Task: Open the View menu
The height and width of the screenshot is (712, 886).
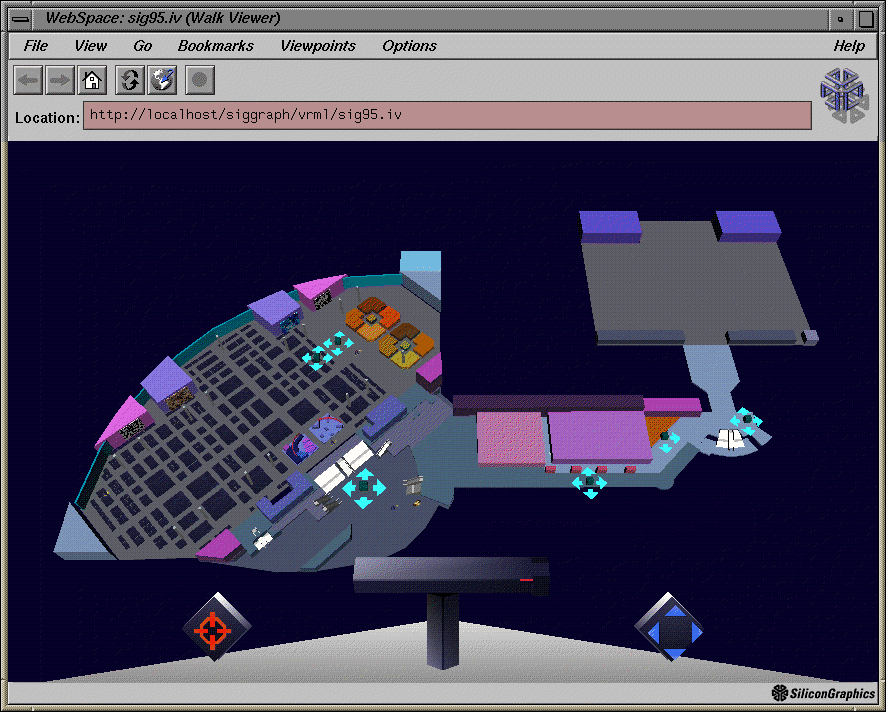Action: point(90,46)
